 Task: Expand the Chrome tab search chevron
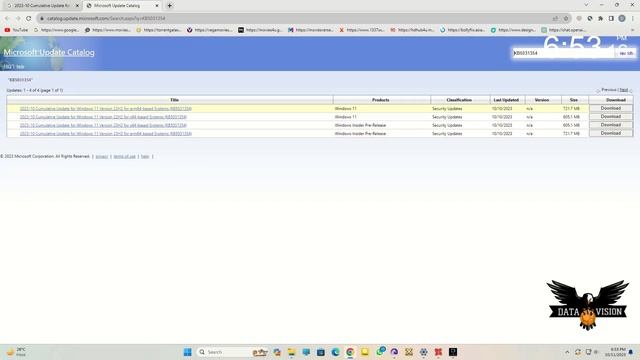pos(586,5)
